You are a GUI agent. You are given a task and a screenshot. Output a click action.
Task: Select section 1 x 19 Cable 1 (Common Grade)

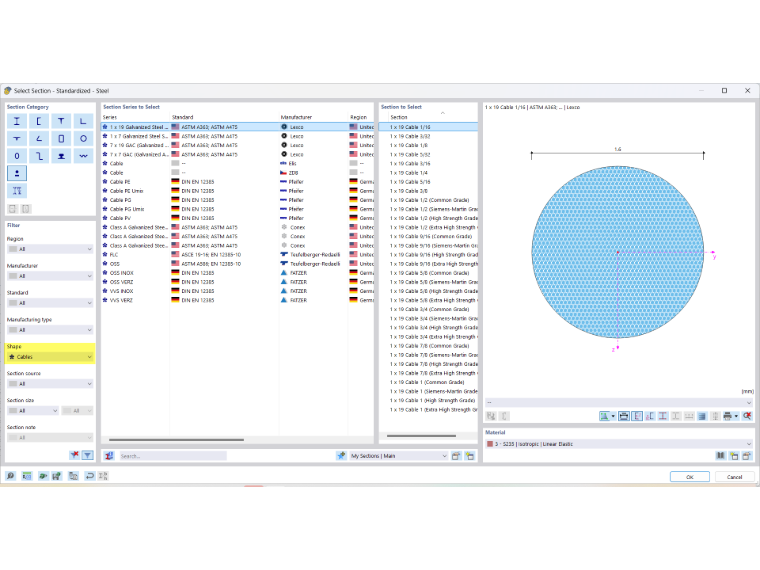428,382
